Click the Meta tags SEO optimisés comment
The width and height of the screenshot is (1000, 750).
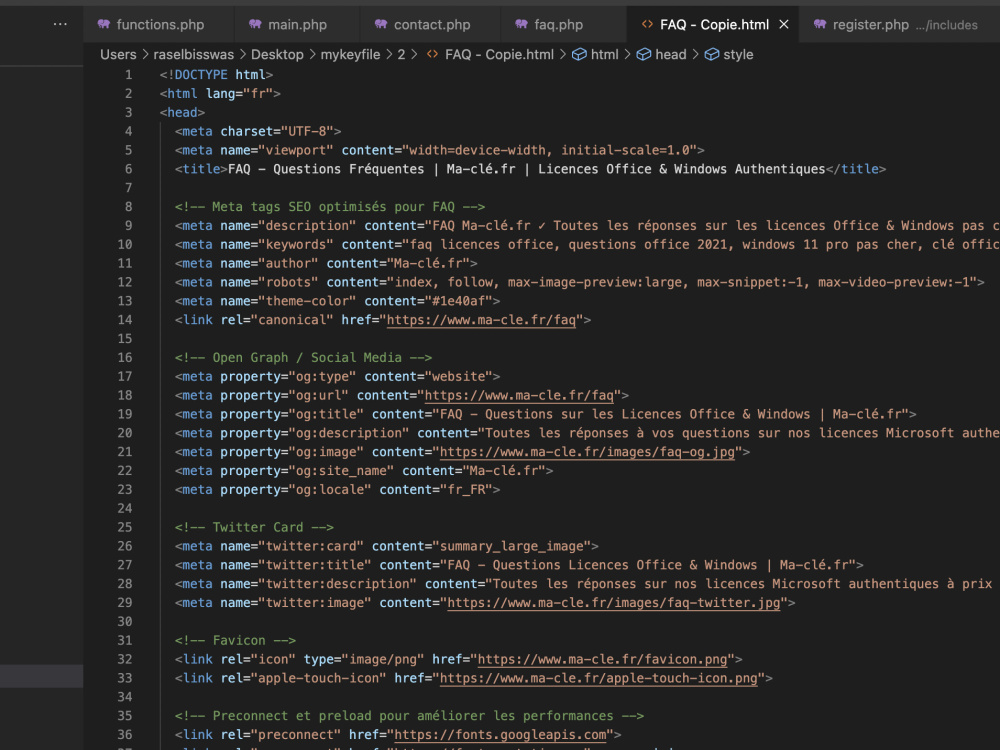[x=330, y=207]
